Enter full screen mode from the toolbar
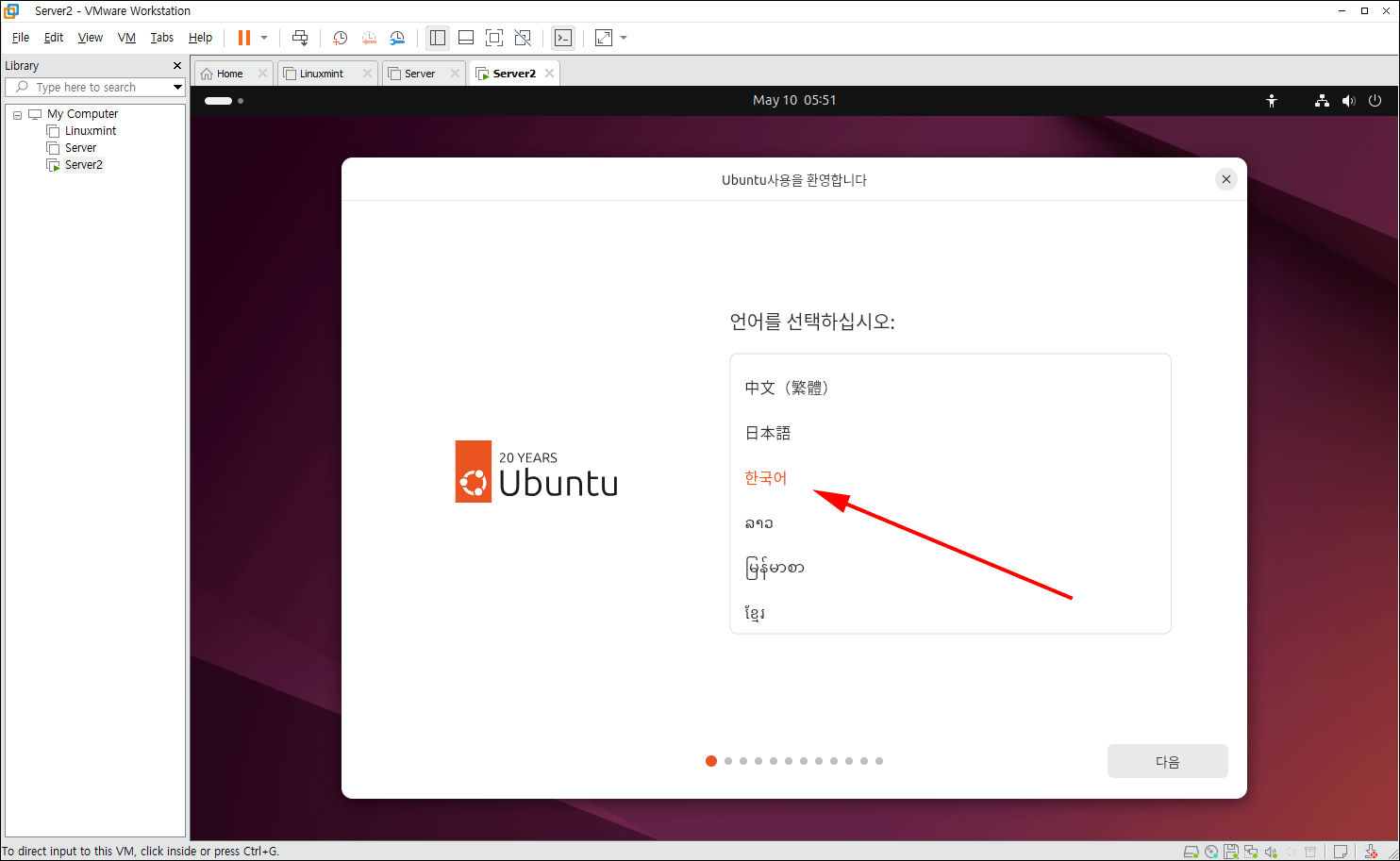The image size is (1400, 861). tap(494, 38)
